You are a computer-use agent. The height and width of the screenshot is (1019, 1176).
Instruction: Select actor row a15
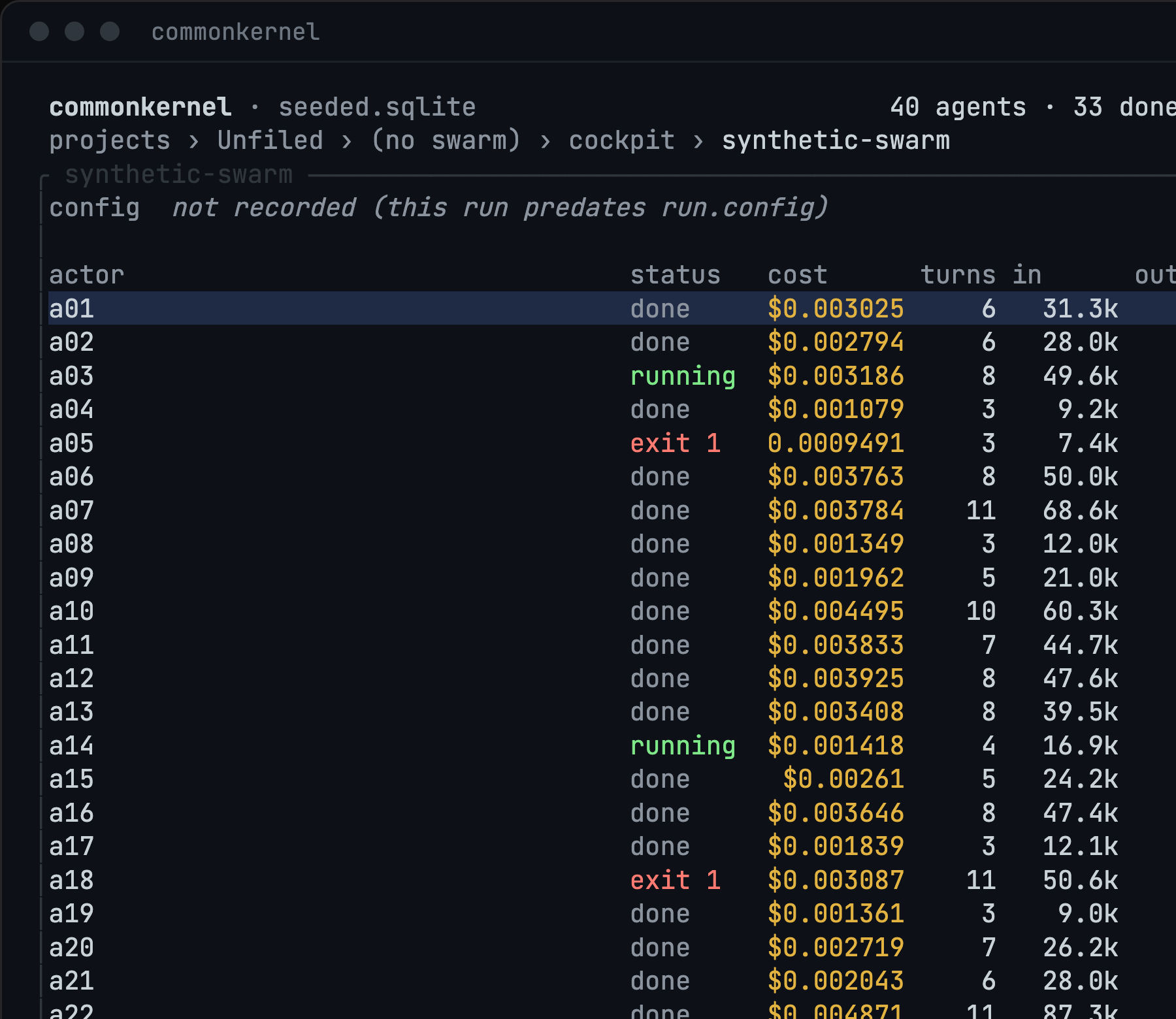click(x=612, y=779)
